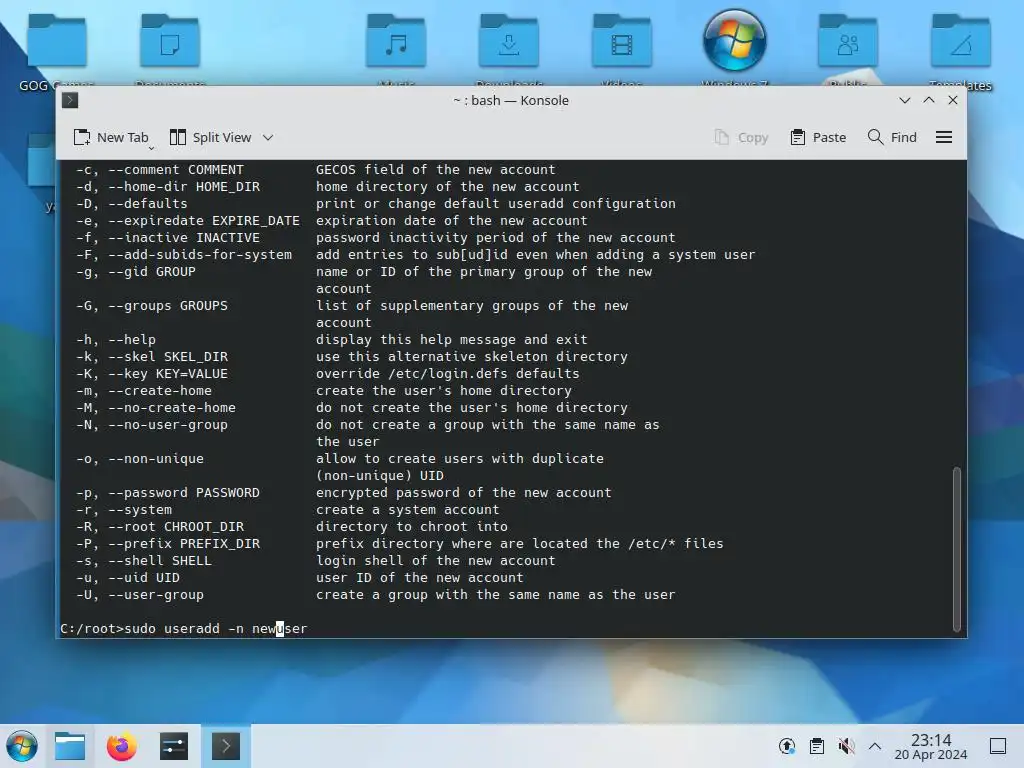Open the clipboard tray icon
The width and height of the screenshot is (1024, 768).
tap(816, 746)
